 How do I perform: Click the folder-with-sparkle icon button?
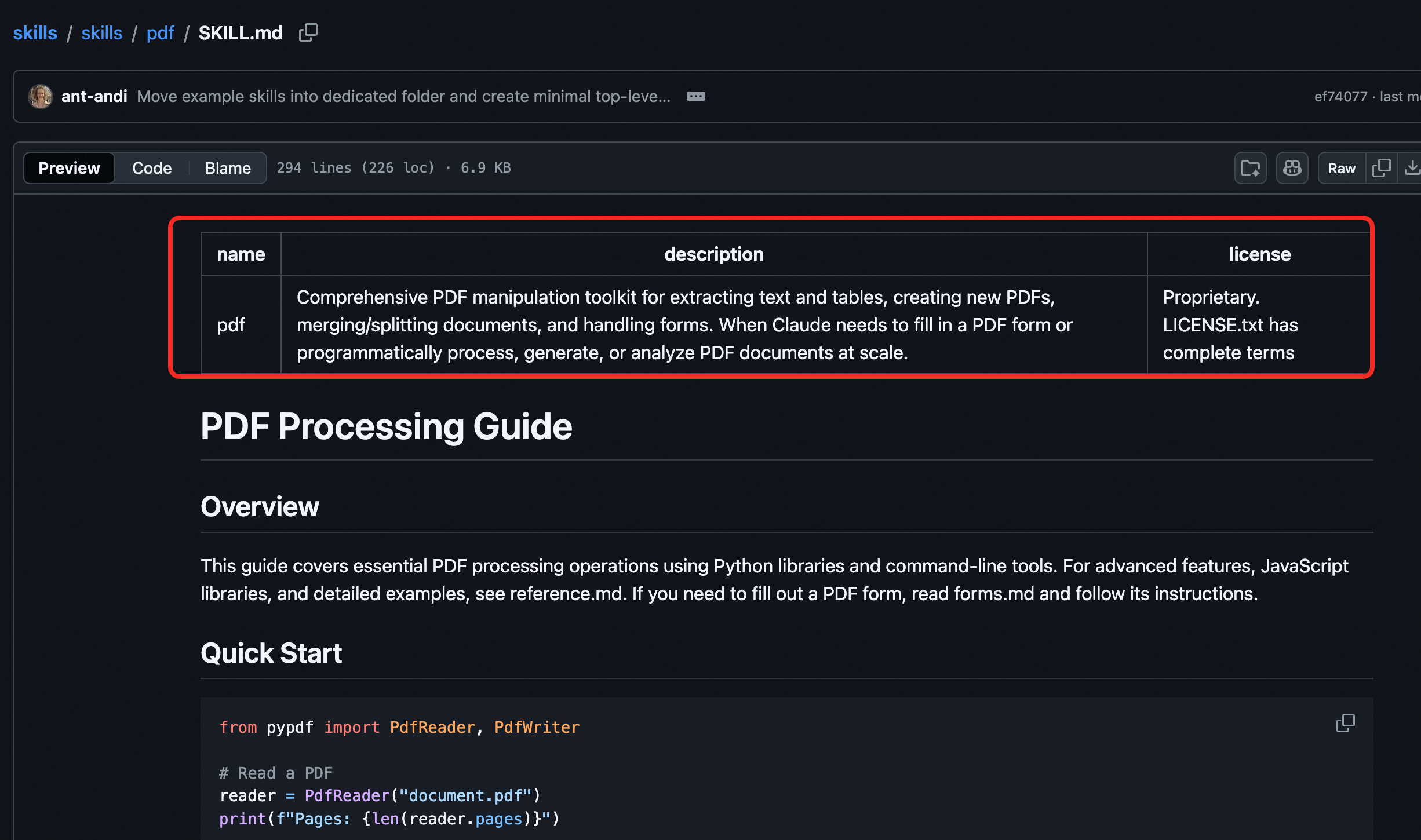1250,168
